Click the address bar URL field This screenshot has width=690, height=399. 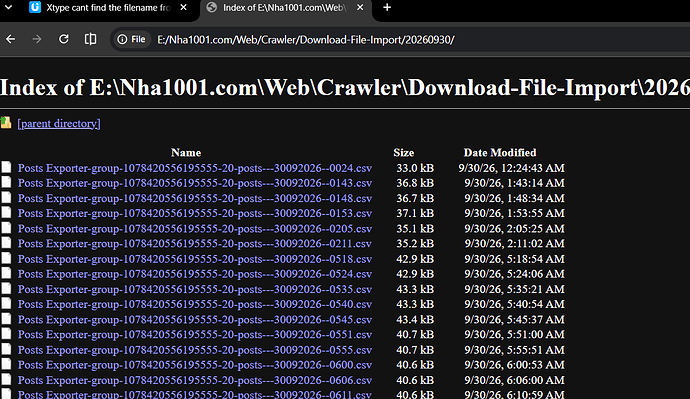[306, 40]
